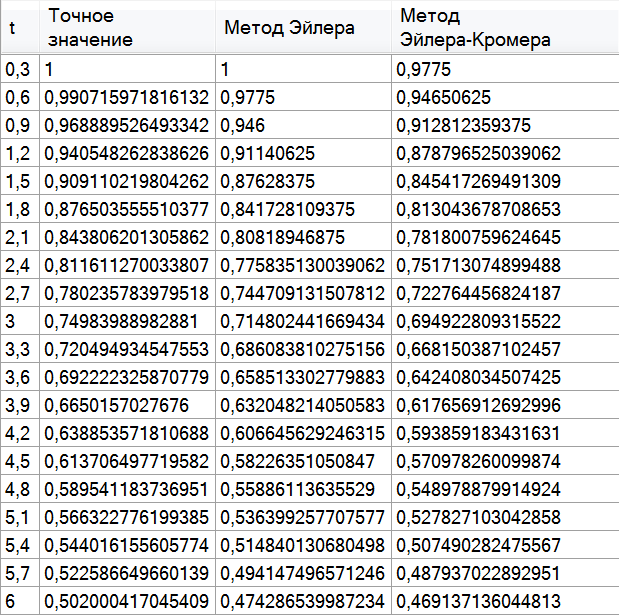Select cell '0,94650625'
This screenshot has height=615, width=622.
(x=506, y=97)
